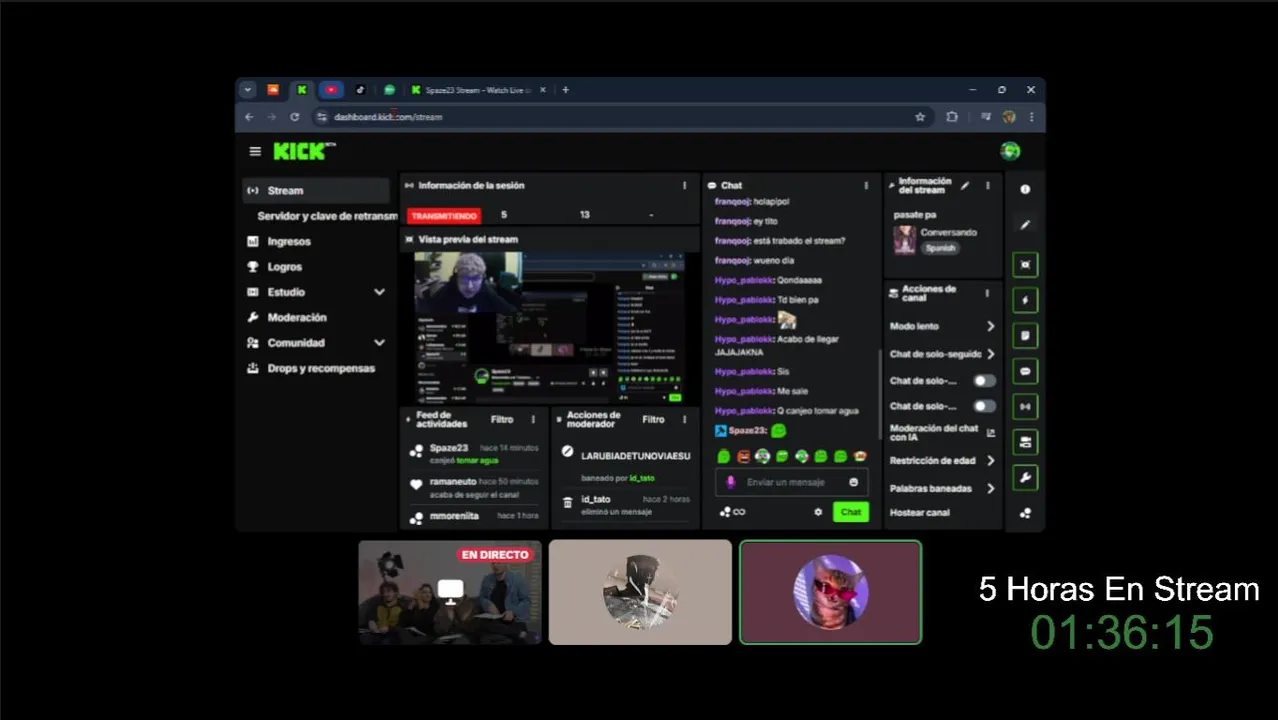Image resolution: width=1278 pixels, height=720 pixels.
Task: Open the browser tab search dropdown
Action: click(248, 90)
